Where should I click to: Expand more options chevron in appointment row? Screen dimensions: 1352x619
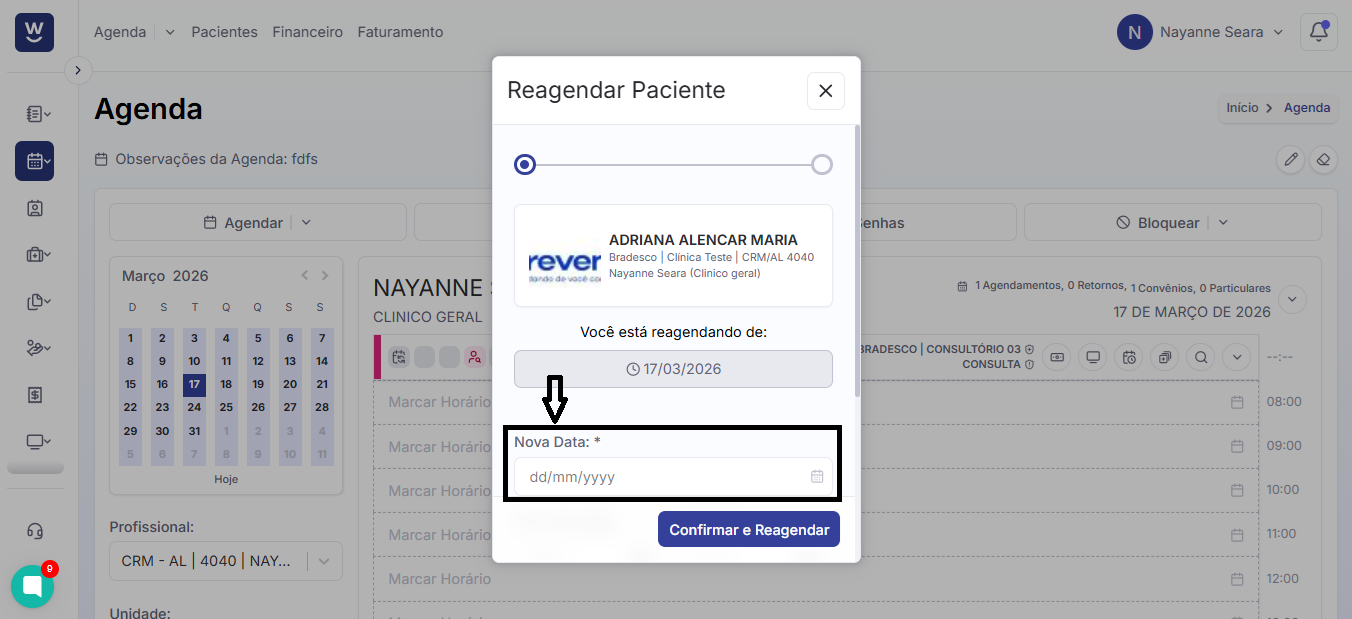click(1237, 357)
